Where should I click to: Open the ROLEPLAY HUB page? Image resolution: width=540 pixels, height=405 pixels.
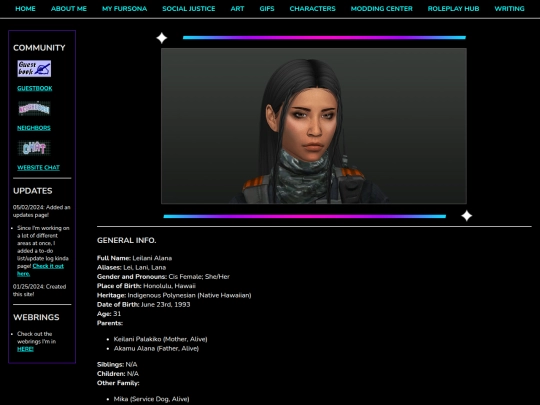pyautogui.click(x=453, y=9)
